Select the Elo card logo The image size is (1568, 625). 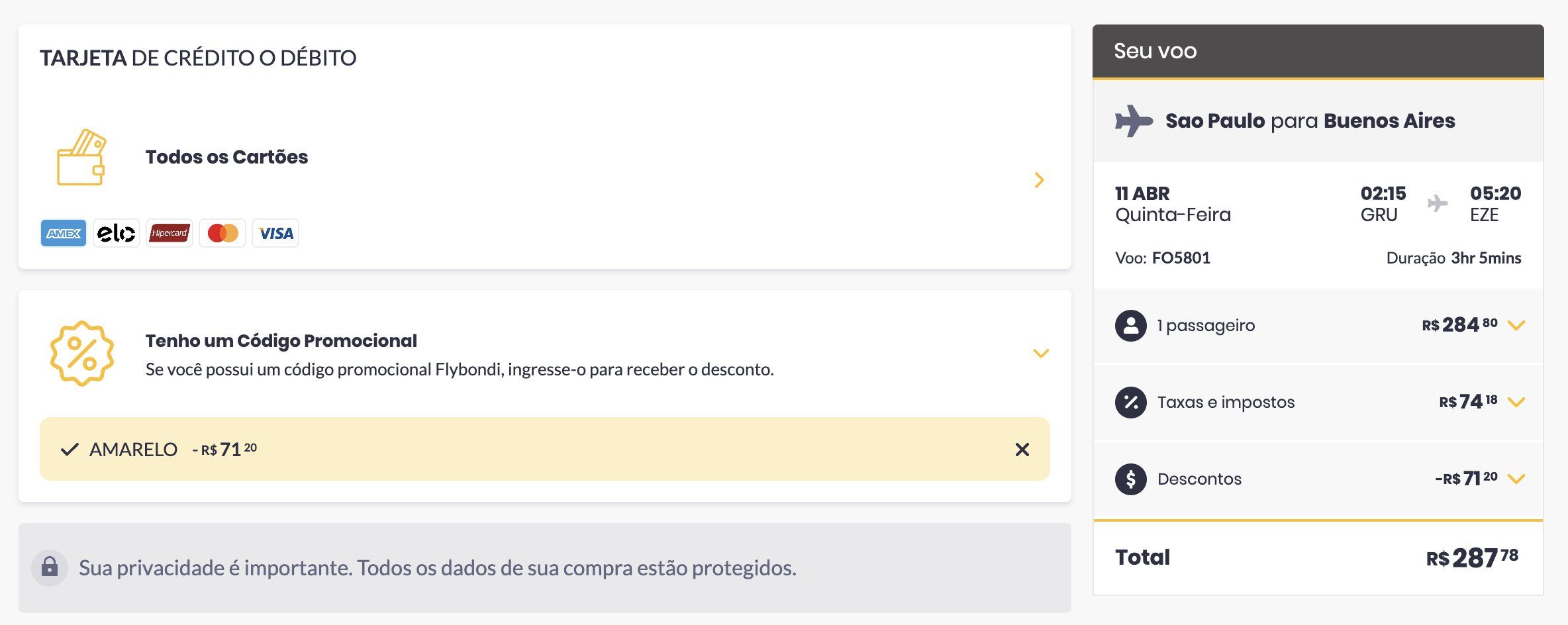tap(117, 233)
